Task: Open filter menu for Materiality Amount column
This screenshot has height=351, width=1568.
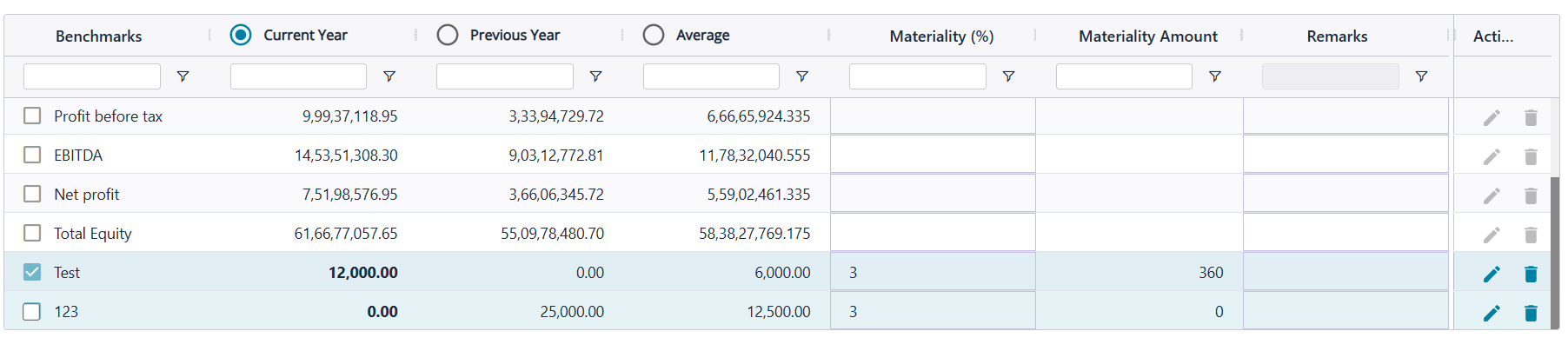Action: pyautogui.click(x=1215, y=76)
